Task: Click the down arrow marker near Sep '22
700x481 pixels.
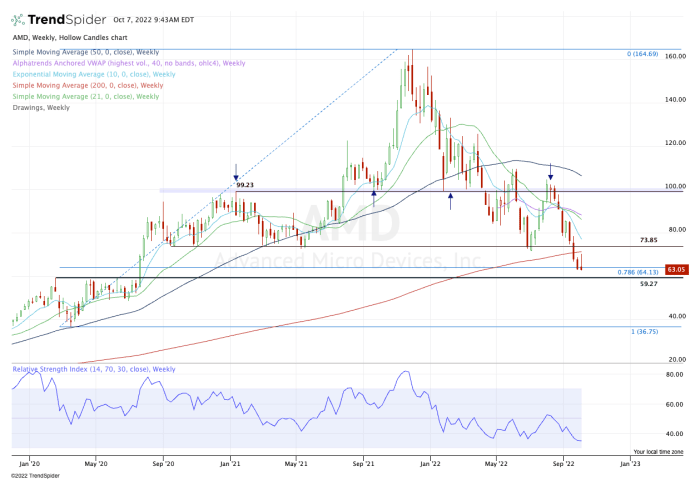Action: coord(550,171)
